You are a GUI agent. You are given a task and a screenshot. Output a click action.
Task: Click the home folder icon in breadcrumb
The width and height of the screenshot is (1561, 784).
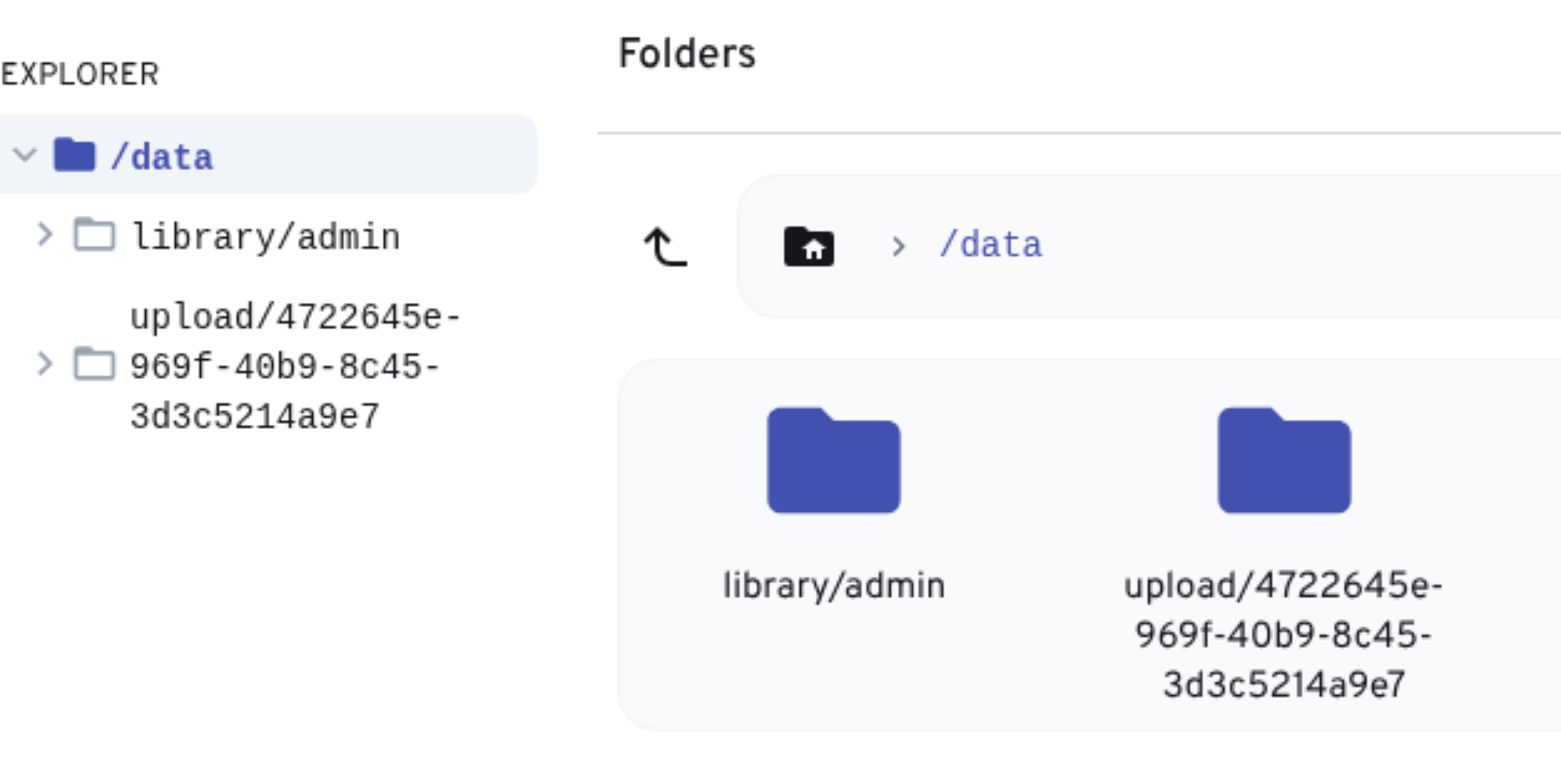(x=809, y=246)
